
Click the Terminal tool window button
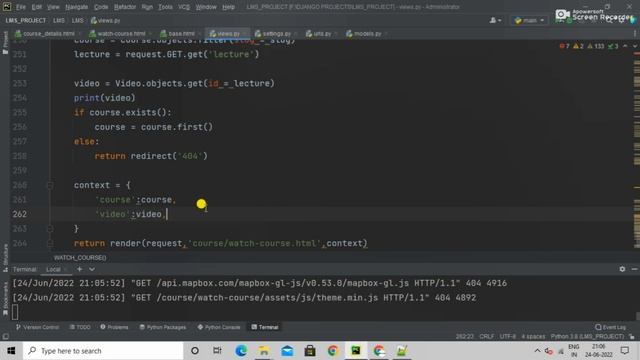pyautogui.click(x=265, y=327)
